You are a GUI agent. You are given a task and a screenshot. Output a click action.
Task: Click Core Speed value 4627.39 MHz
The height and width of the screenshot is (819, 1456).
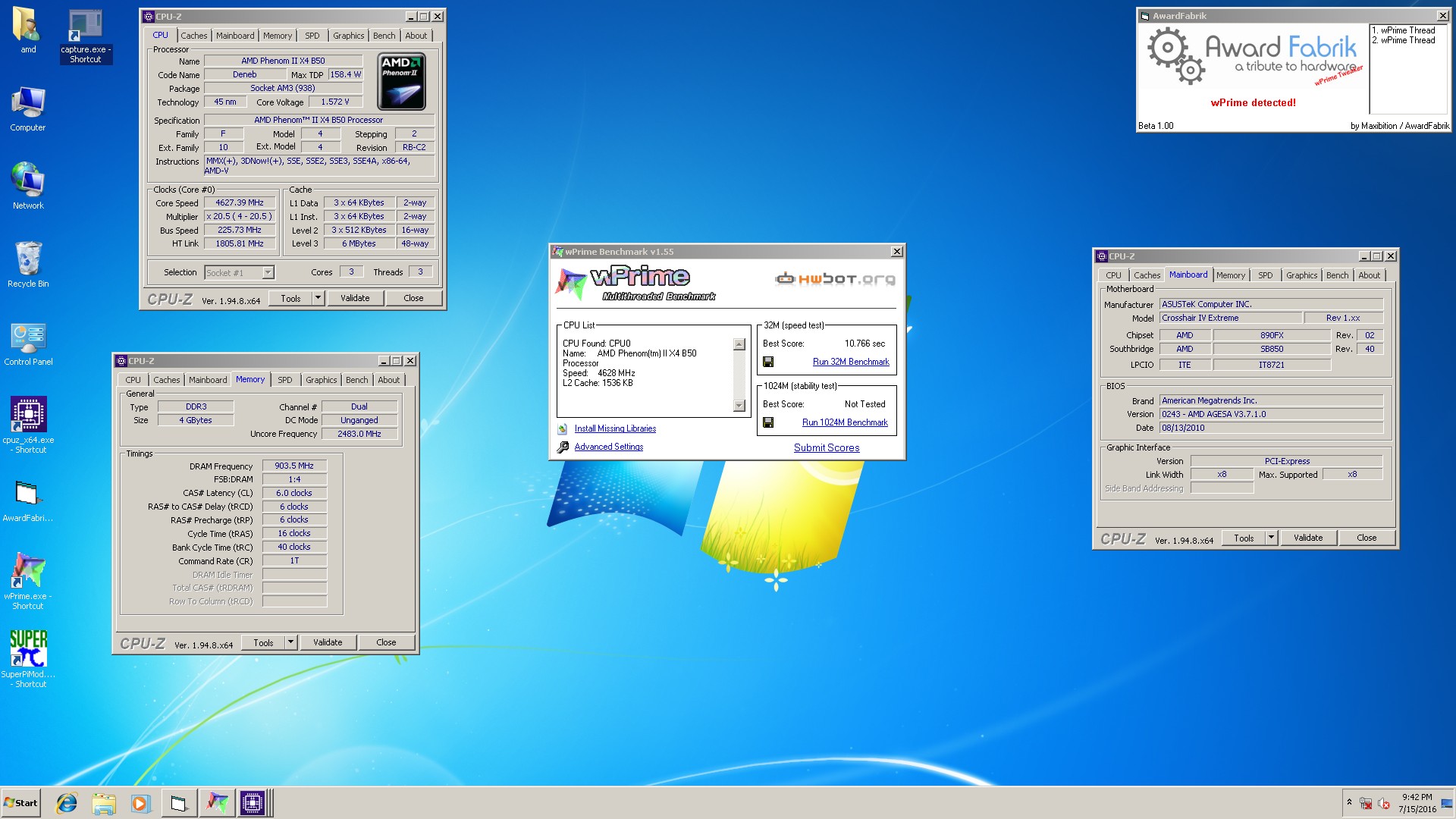(240, 203)
